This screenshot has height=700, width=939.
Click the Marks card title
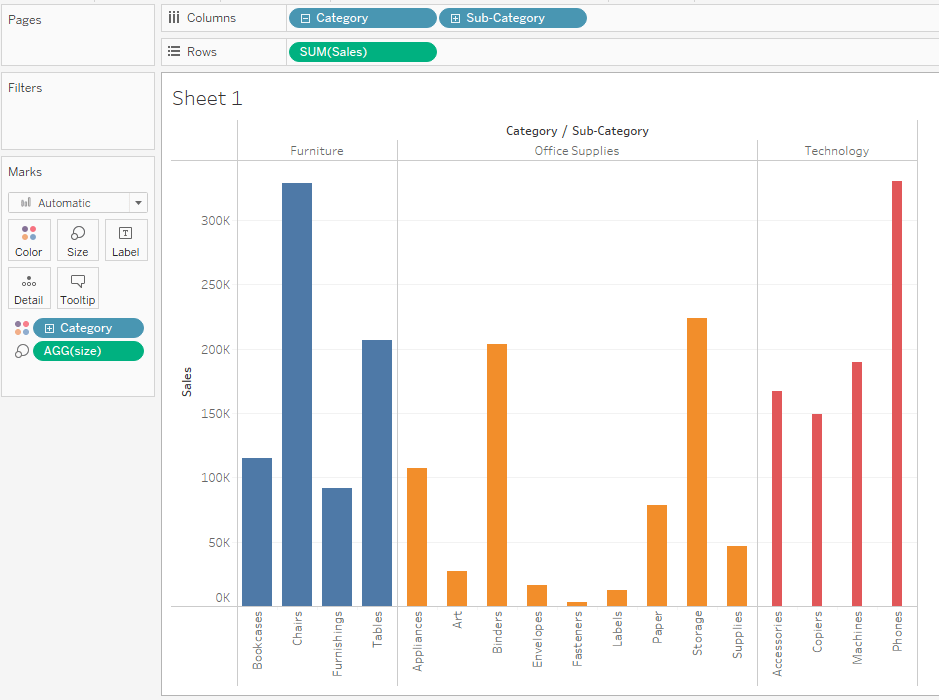point(25,172)
